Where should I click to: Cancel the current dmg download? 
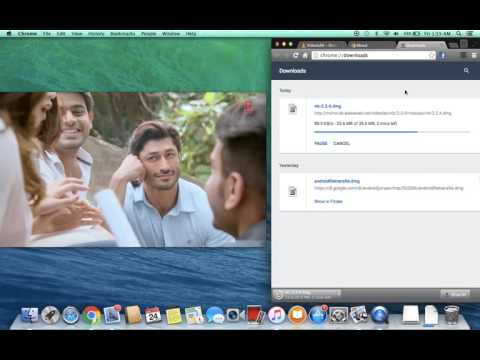coord(341,143)
